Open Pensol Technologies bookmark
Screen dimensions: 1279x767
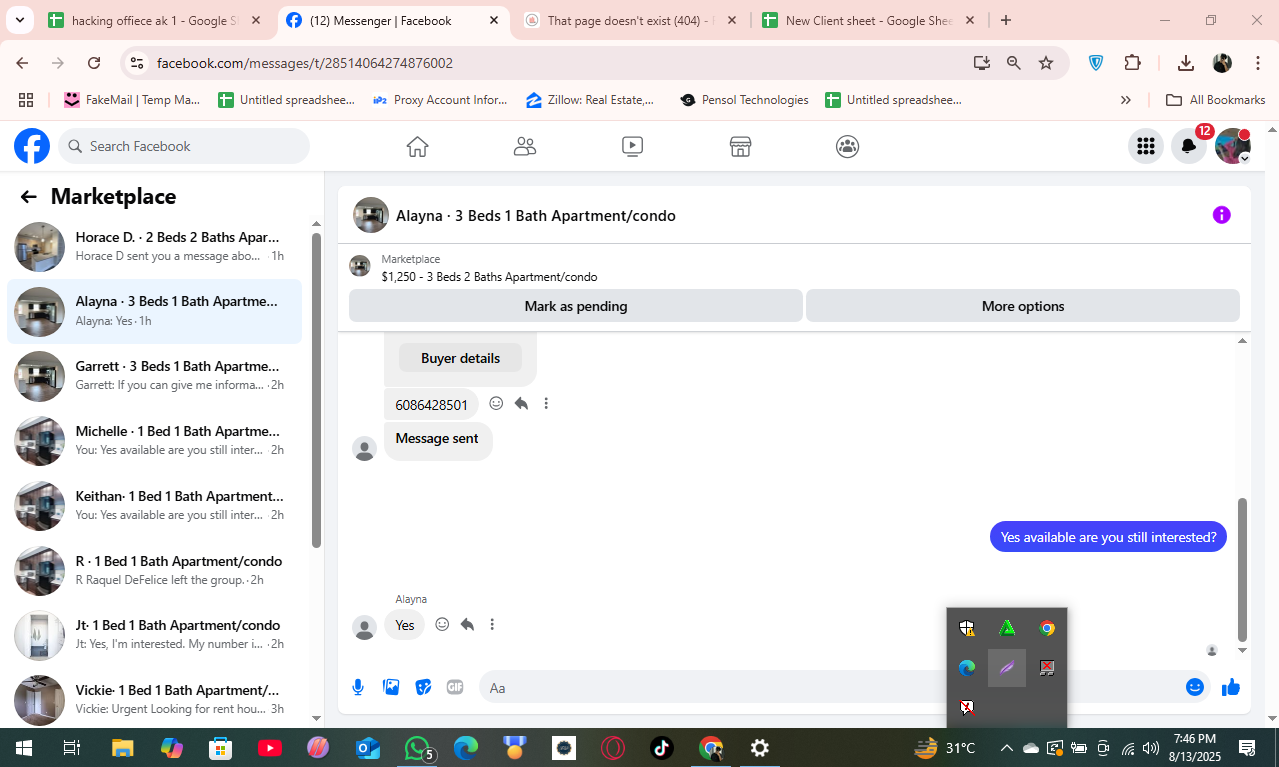tap(744, 100)
